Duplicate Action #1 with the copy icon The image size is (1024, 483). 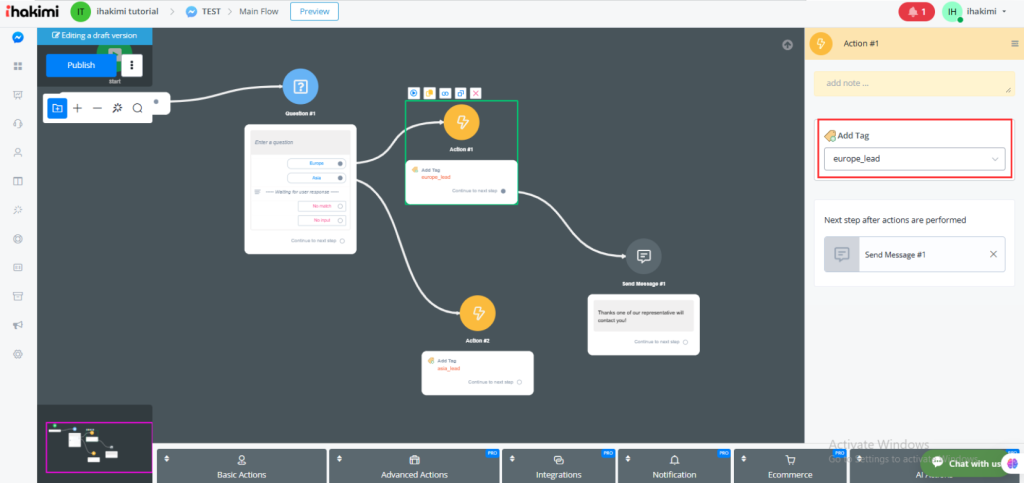tap(460, 93)
